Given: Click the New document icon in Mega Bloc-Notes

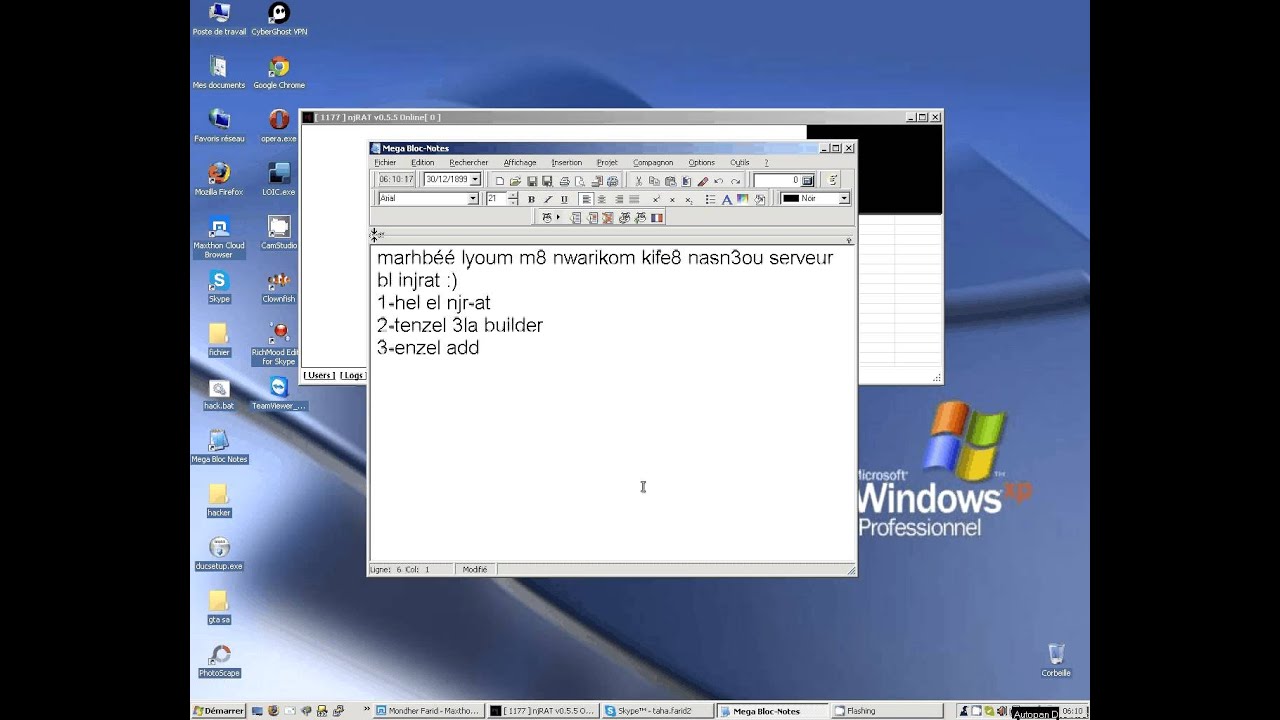Looking at the screenshot, I should pyautogui.click(x=500, y=181).
